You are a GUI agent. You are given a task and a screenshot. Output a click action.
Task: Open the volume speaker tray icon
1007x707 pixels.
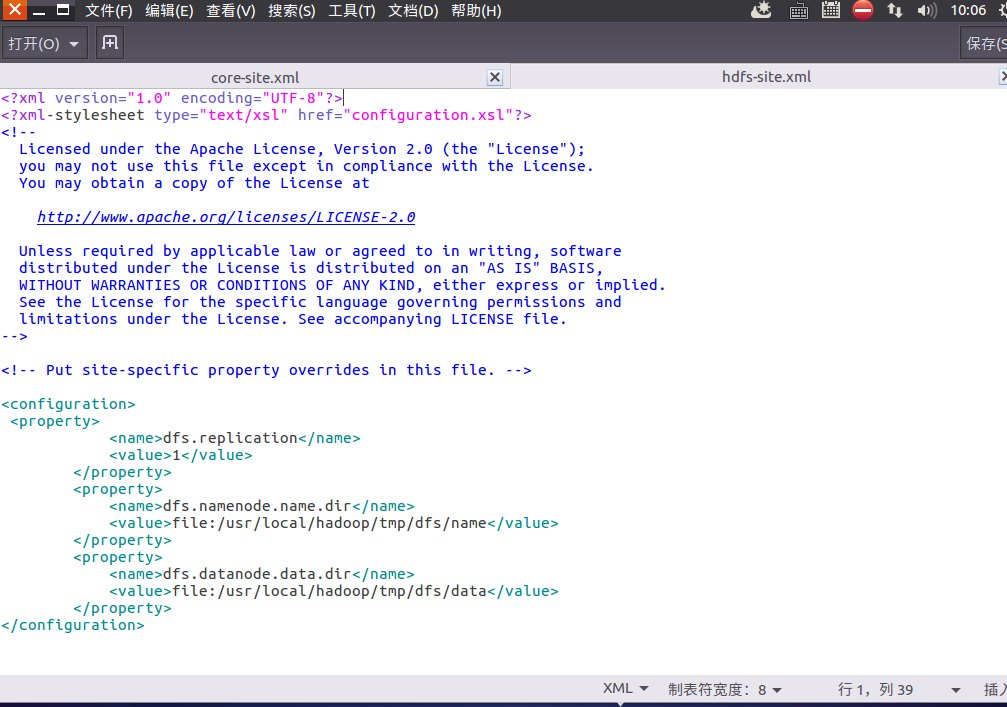[927, 10]
